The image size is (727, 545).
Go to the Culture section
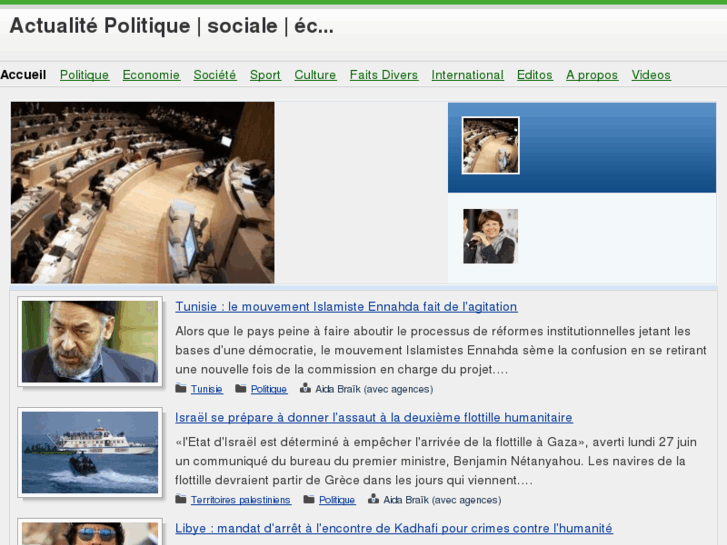[x=315, y=75]
